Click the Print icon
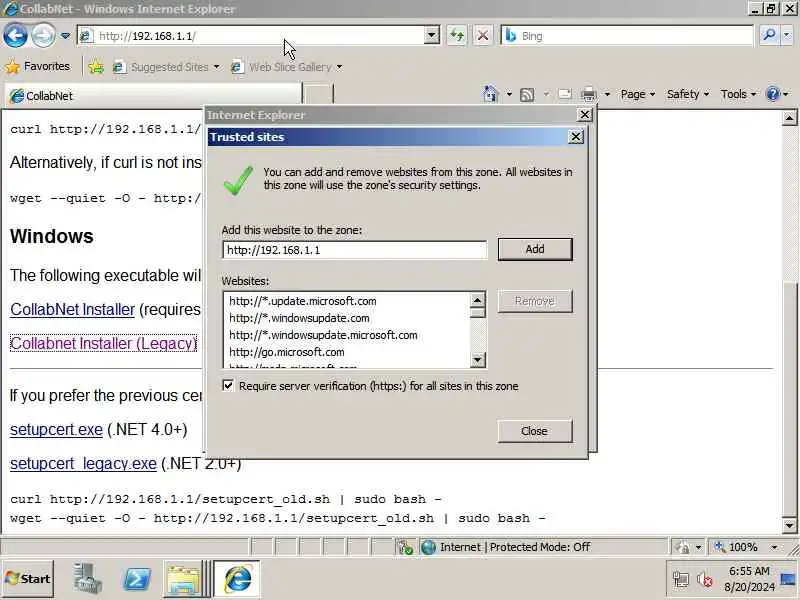This screenshot has width=800, height=600. [x=589, y=94]
